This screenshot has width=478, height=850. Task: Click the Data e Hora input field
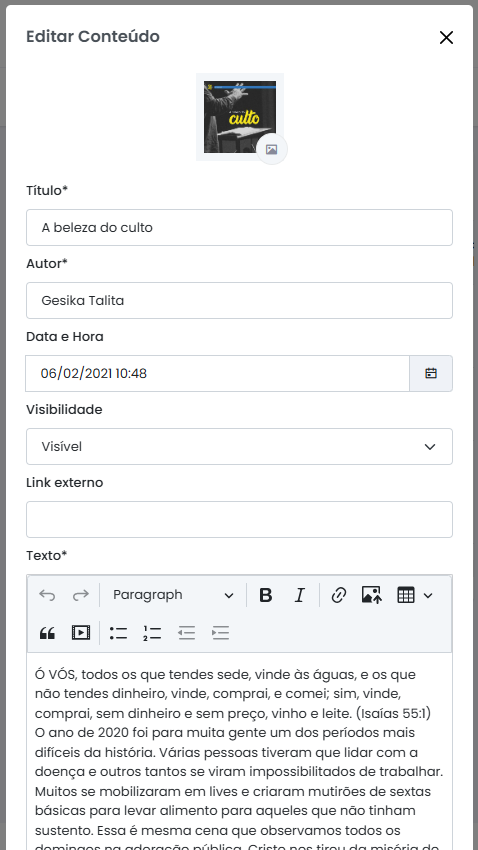click(217, 374)
